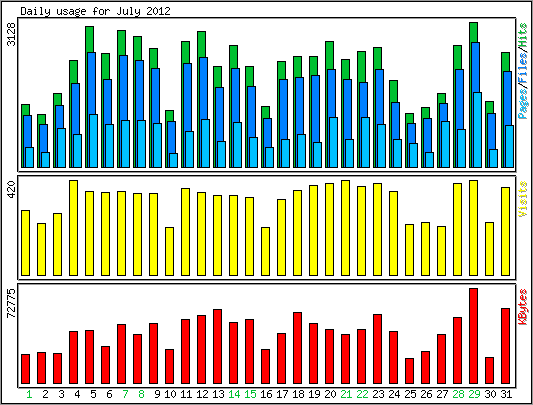Click the green Hits bar top for day 5

pyautogui.click(x=89, y=39)
